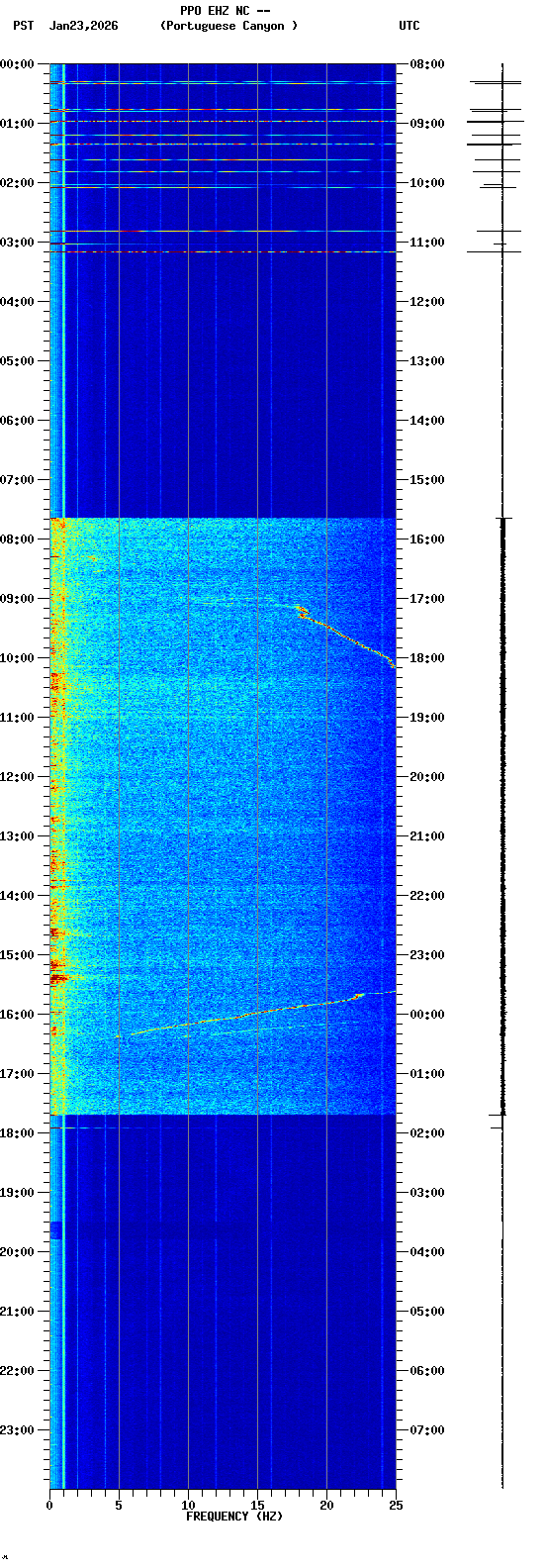Click the PST "18:00" time label
The width and height of the screenshot is (546, 1568).
tap(17, 1132)
